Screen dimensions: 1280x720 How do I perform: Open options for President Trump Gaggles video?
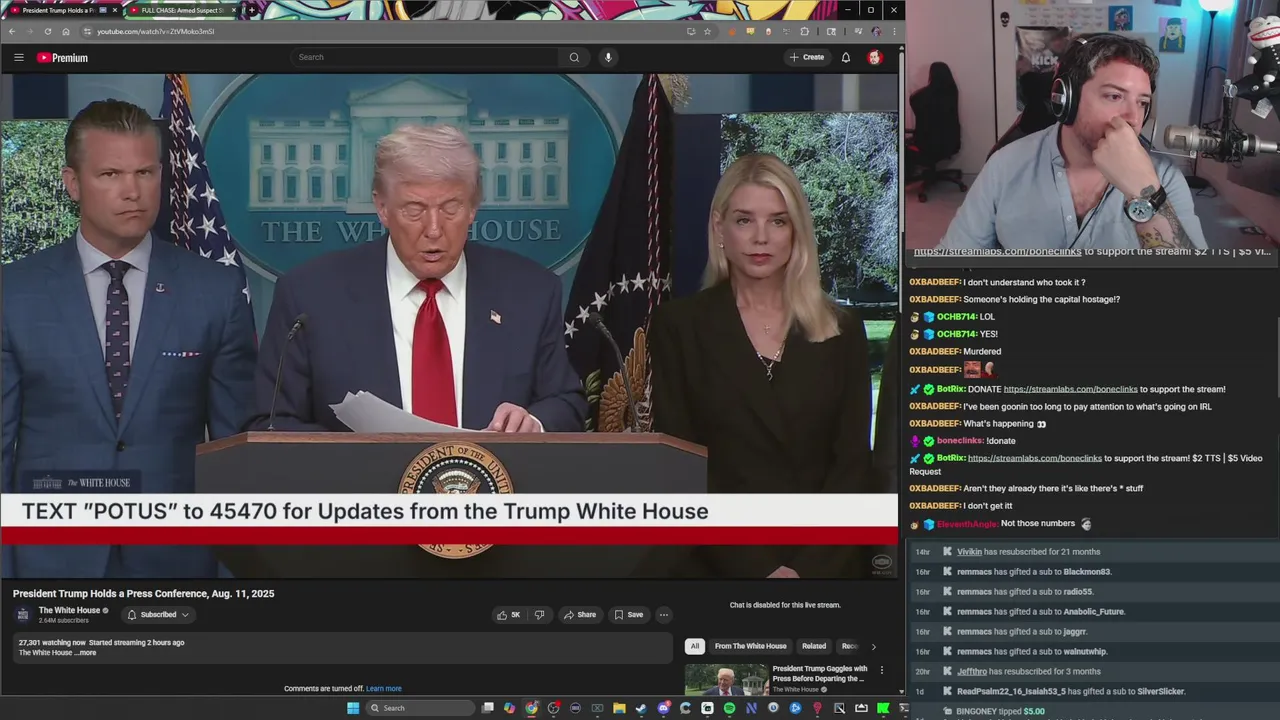click(x=881, y=670)
